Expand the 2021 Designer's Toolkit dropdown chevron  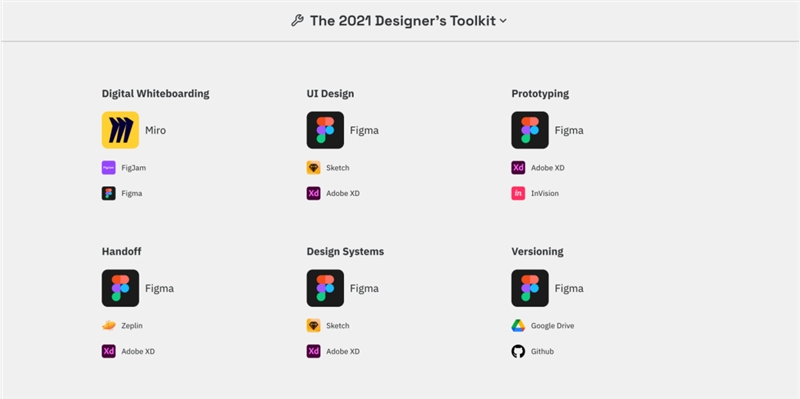[503, 21]
